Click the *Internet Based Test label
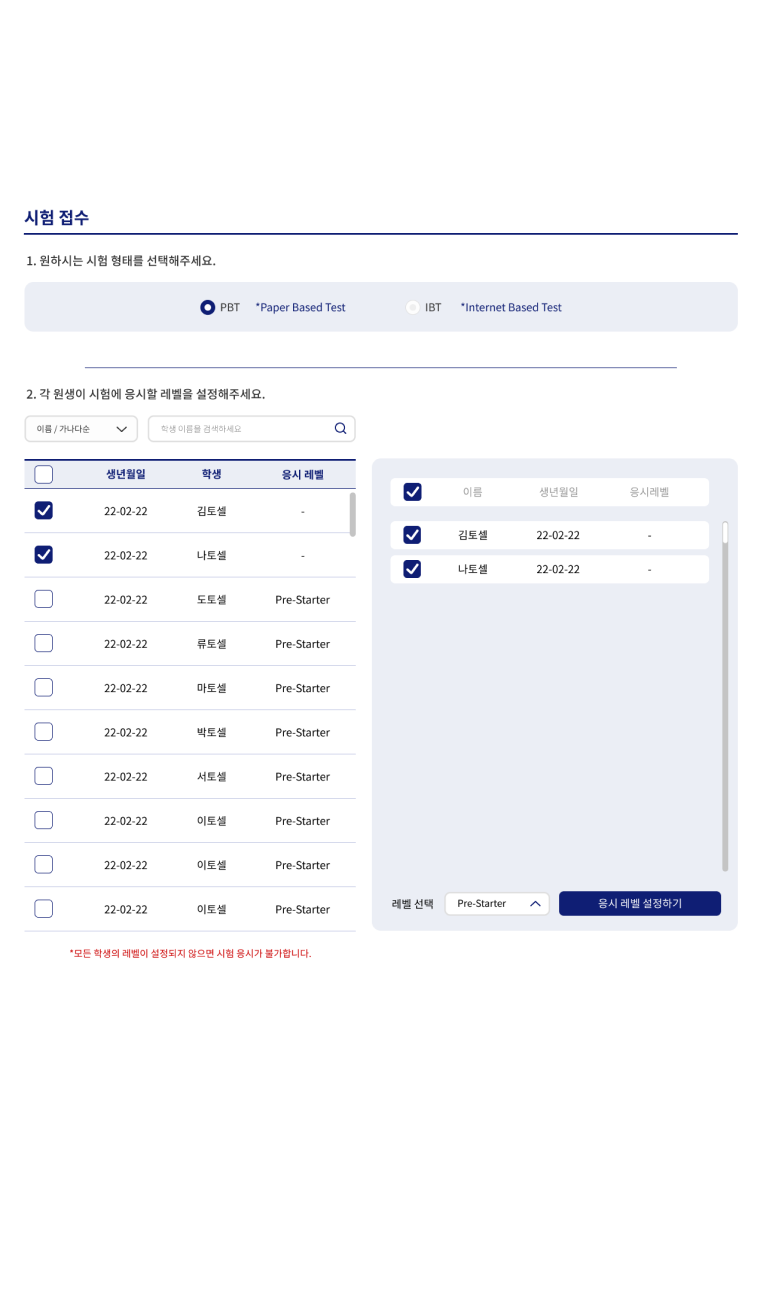 pyautogui.click(x=511, y=307)
